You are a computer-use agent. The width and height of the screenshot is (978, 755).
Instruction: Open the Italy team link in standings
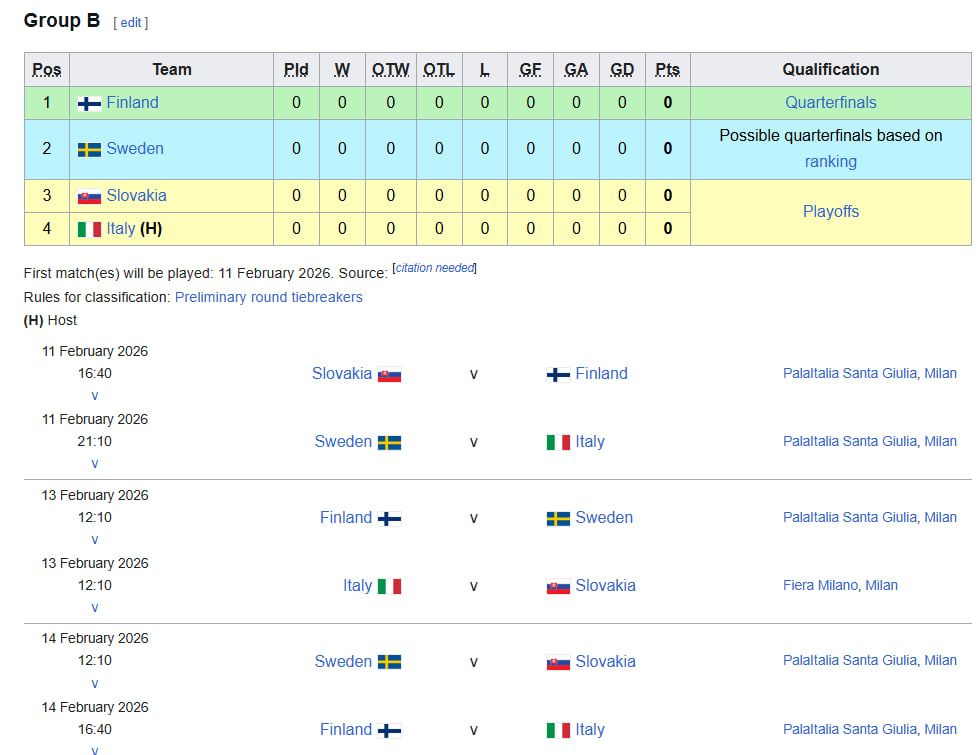pos(120,229)
